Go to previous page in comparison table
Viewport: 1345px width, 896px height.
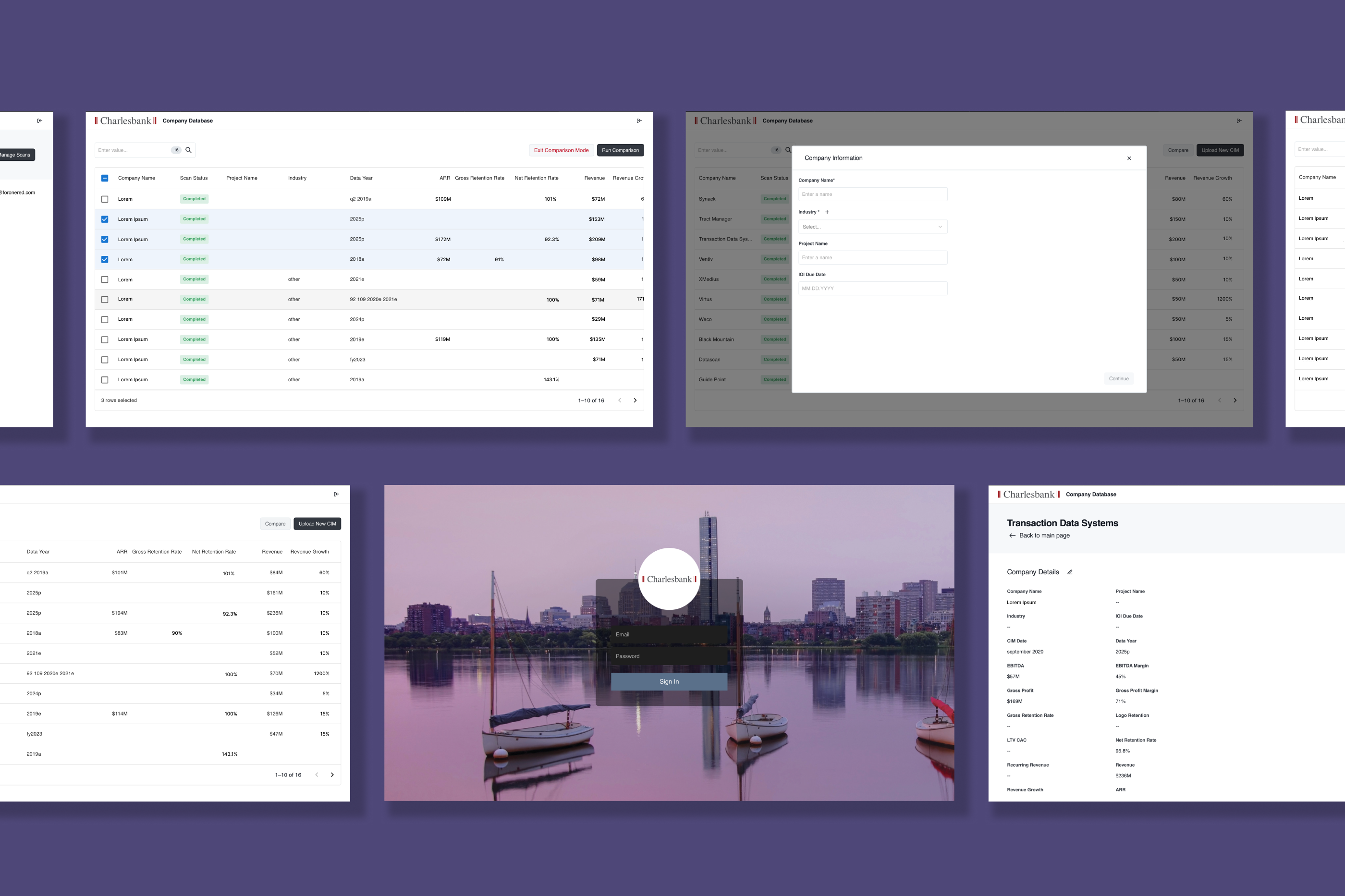pyautogui.click(x=620, y=400)
